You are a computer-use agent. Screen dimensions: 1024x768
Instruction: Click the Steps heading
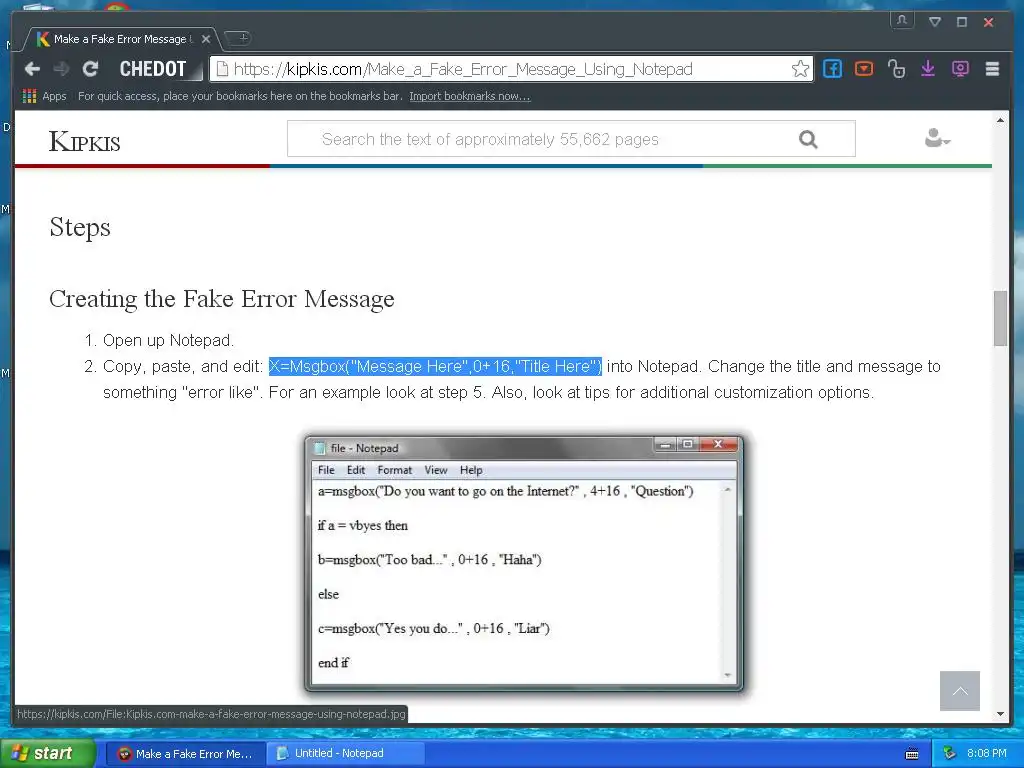(80, 227)
